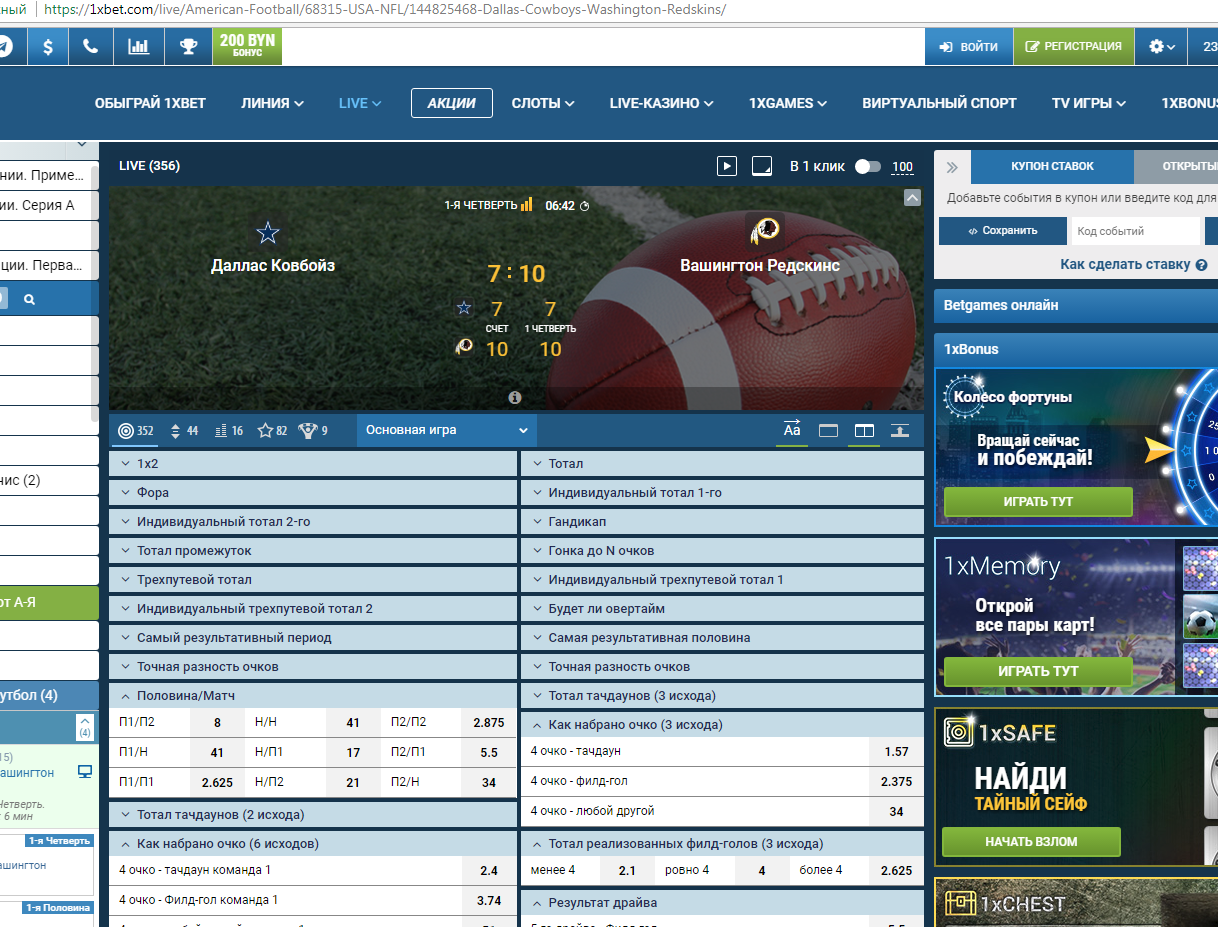This screenshot has height=927, width=1218.
Task: Open the Основная игра dropdown
Action: (x=446, y=430)
